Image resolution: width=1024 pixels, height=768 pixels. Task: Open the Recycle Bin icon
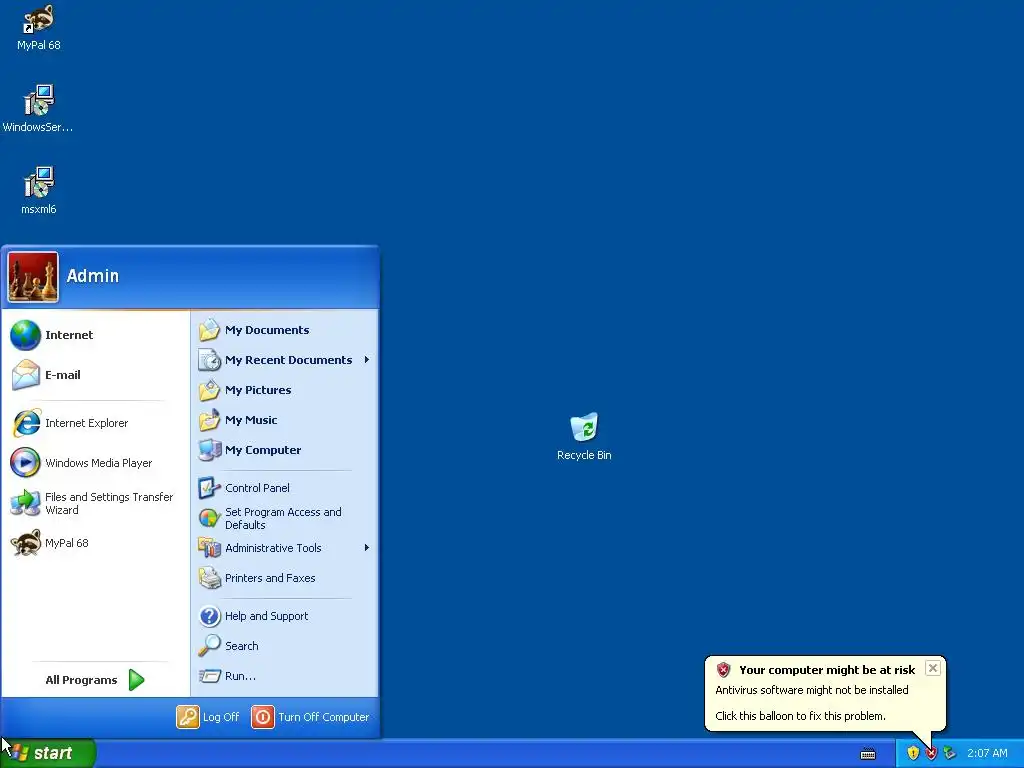tap(584, 436)
